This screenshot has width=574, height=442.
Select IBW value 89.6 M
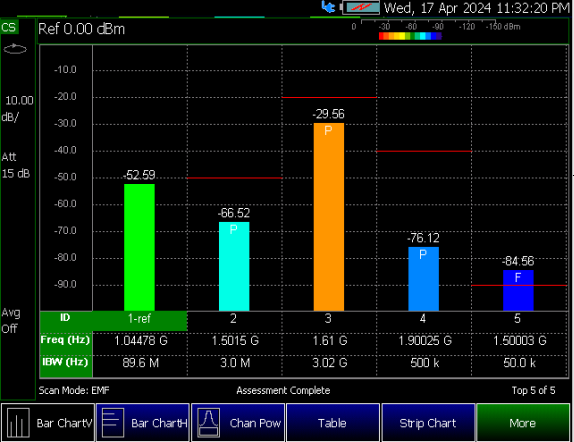coord(141,363)
